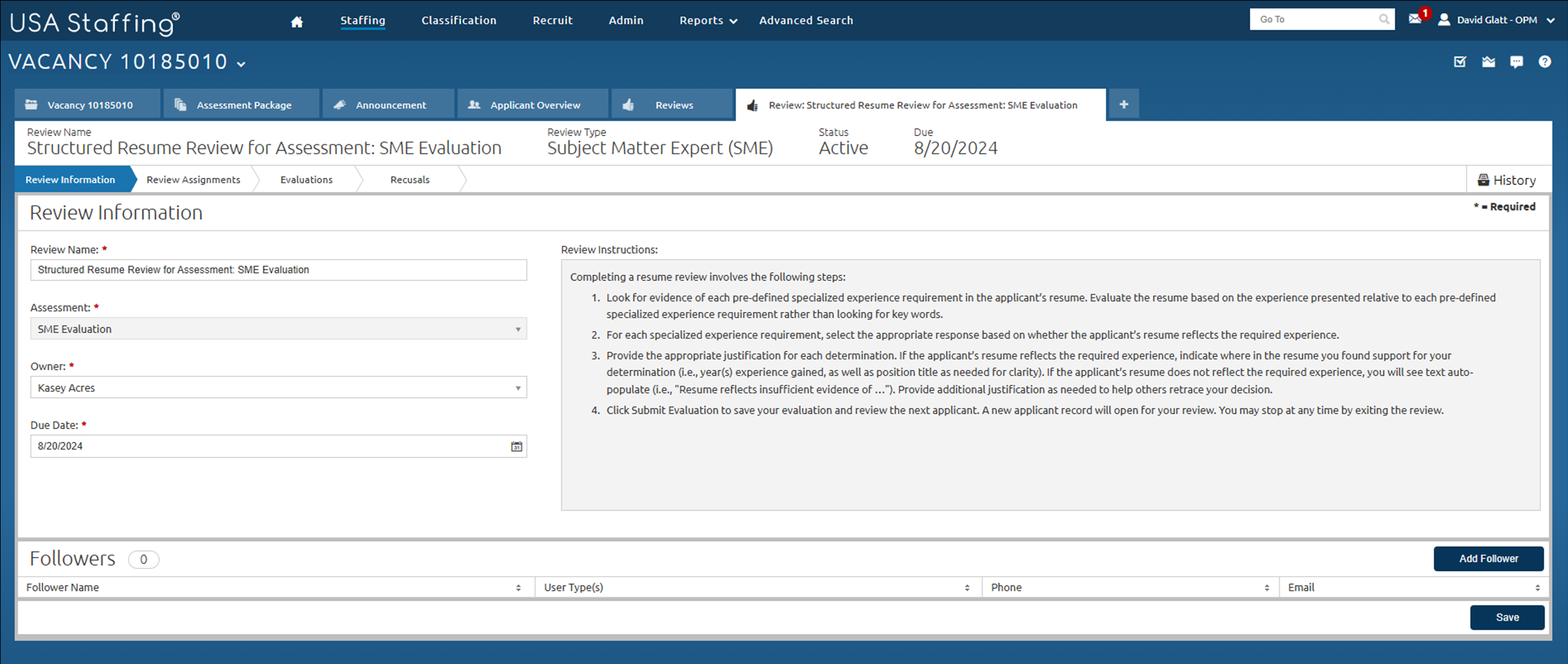This screenshot has height=664, width=1568.
Task: Open the Applicant Overview tab
Action: (534, 104)
